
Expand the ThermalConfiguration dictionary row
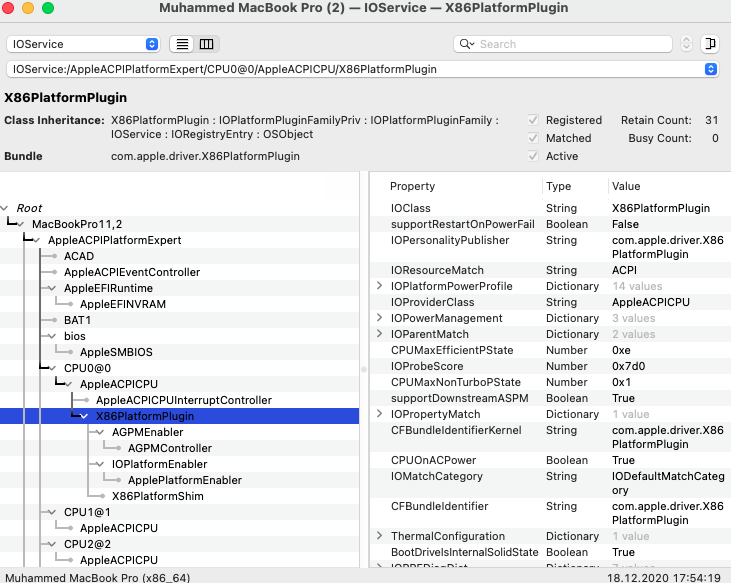pos(379,536)
